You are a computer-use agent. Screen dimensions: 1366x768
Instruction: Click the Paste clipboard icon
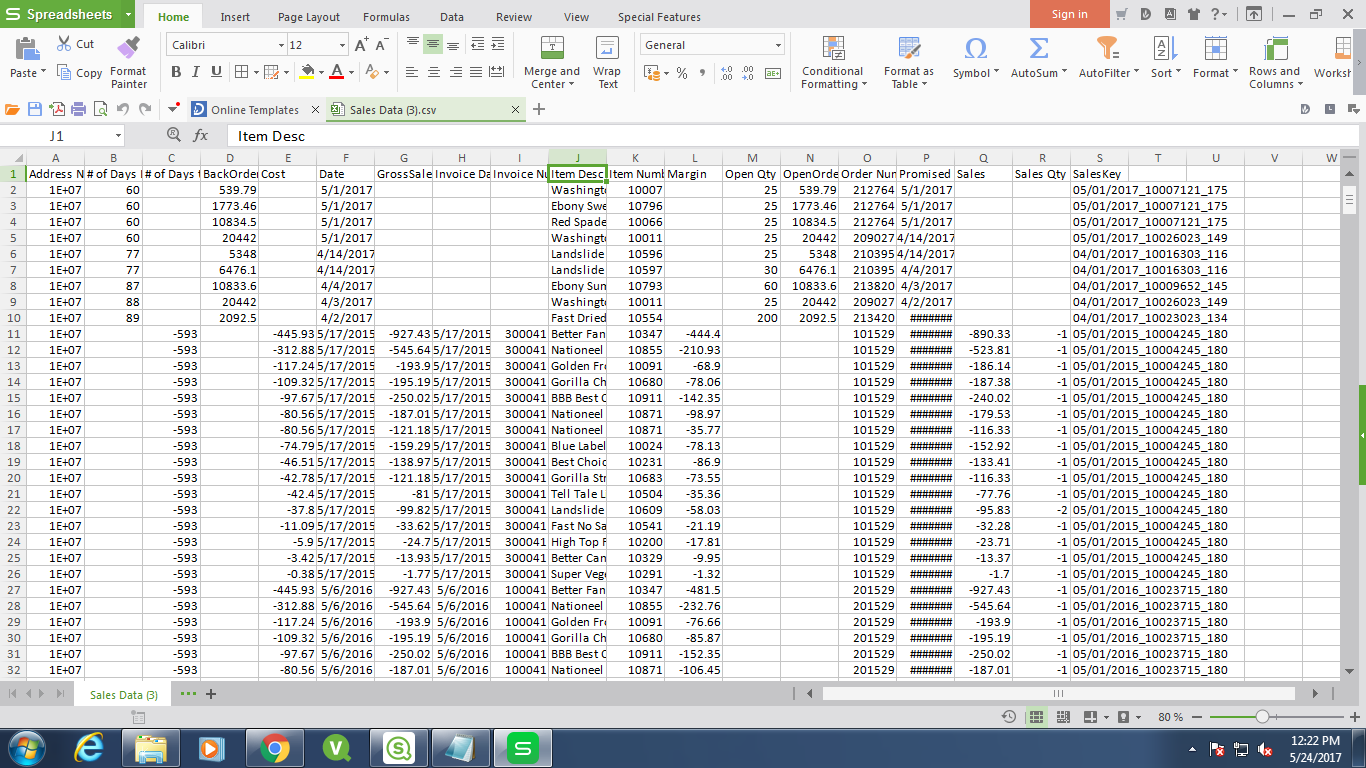point(28,49)
